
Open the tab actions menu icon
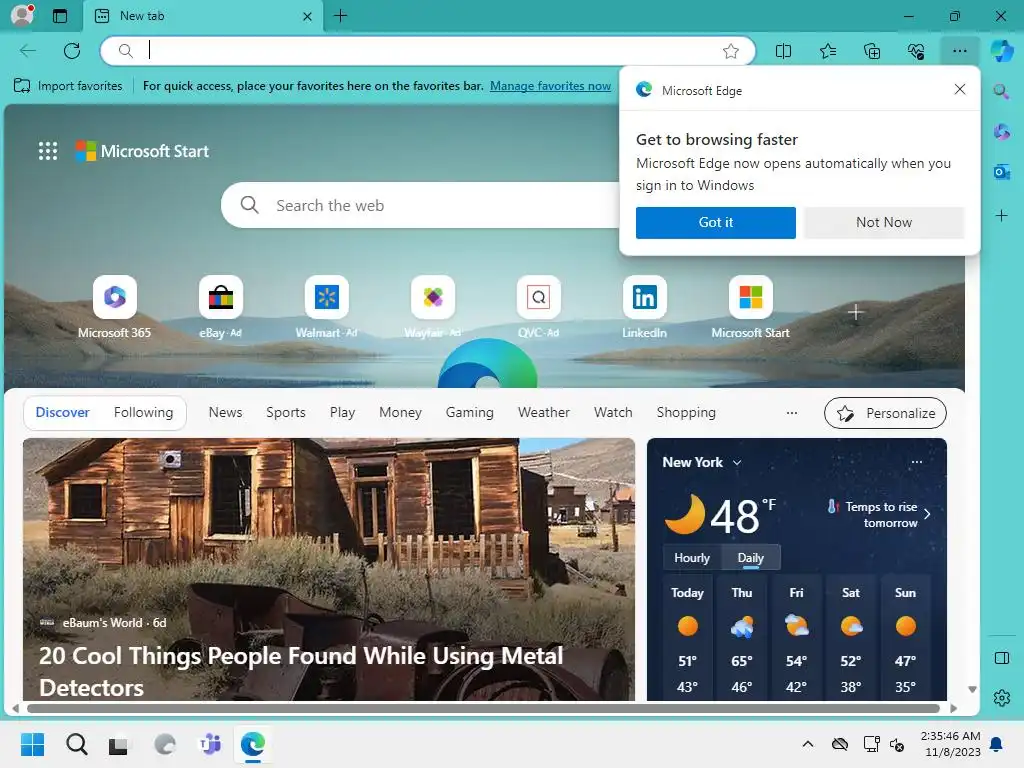tap(60, 16)
